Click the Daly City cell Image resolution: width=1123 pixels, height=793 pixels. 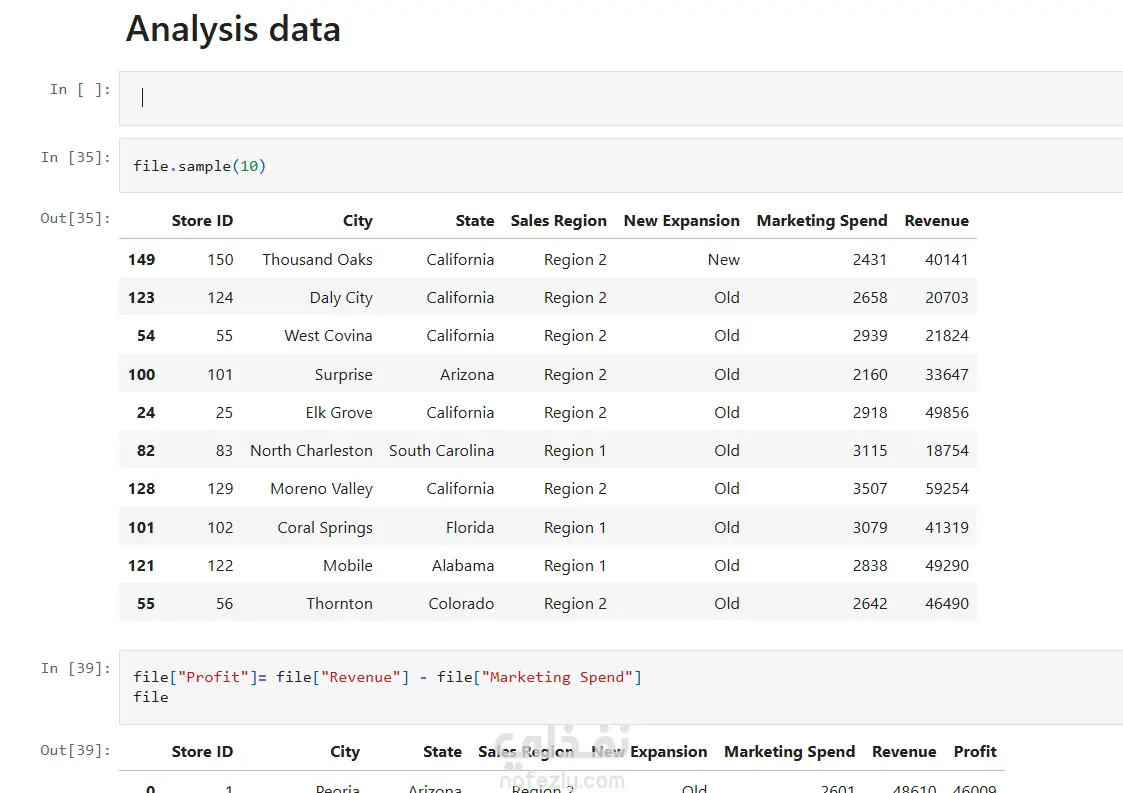pos(341,297)
